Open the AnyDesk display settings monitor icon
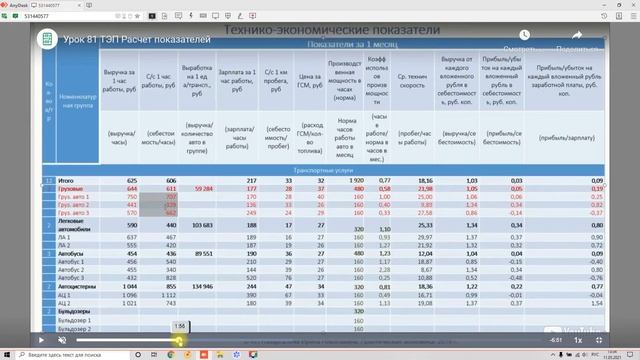 tap(215, 16)
